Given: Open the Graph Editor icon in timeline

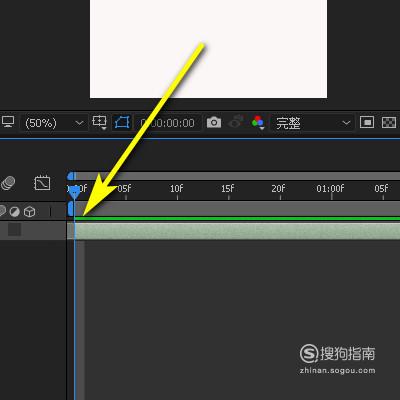Looking at the screenshot, I should (42, 183).
